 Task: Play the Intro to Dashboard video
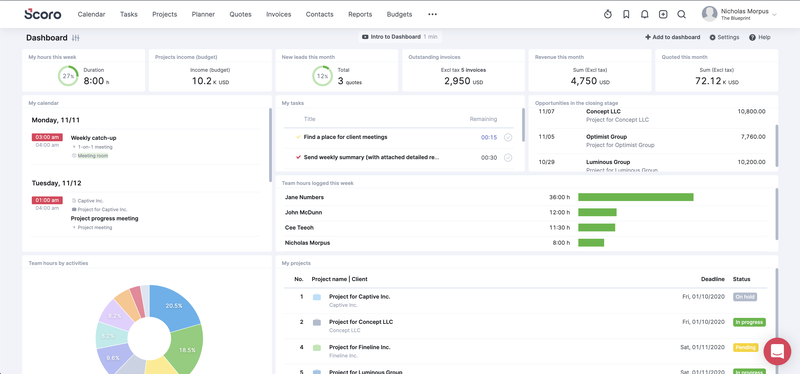click(399, 37)
